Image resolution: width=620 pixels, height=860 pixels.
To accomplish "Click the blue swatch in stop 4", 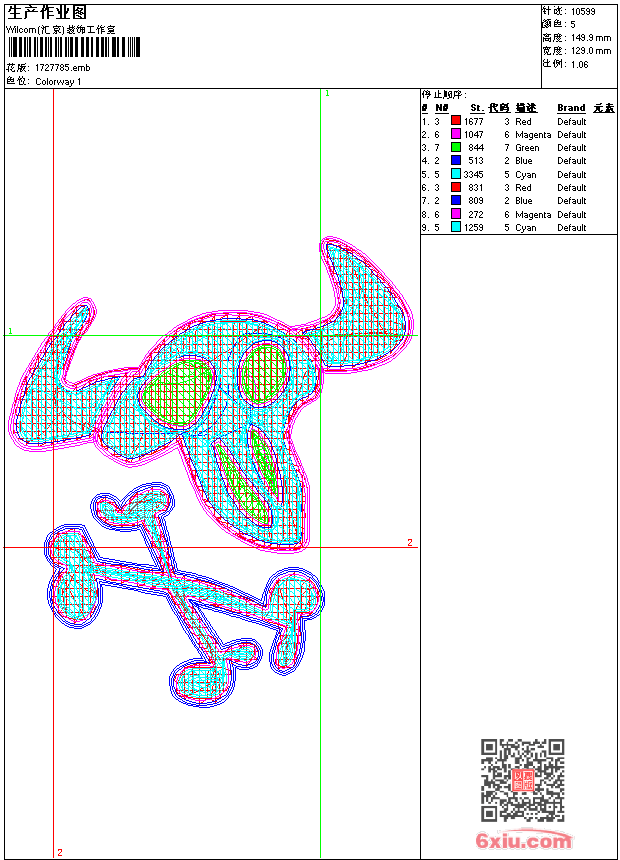I will (456, 160).
